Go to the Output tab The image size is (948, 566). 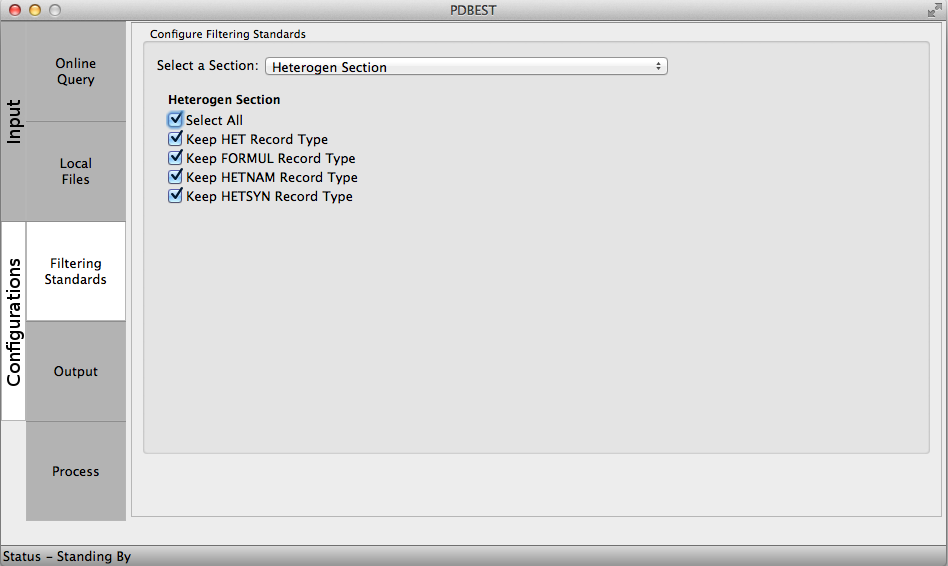[76, 372]
